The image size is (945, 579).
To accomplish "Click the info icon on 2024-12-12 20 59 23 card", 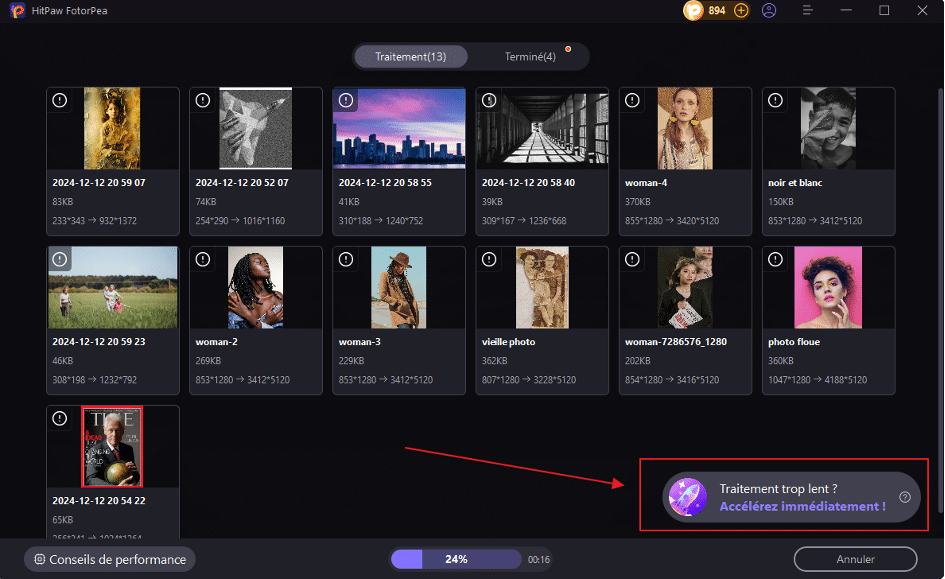I will (x=60, y=259).
